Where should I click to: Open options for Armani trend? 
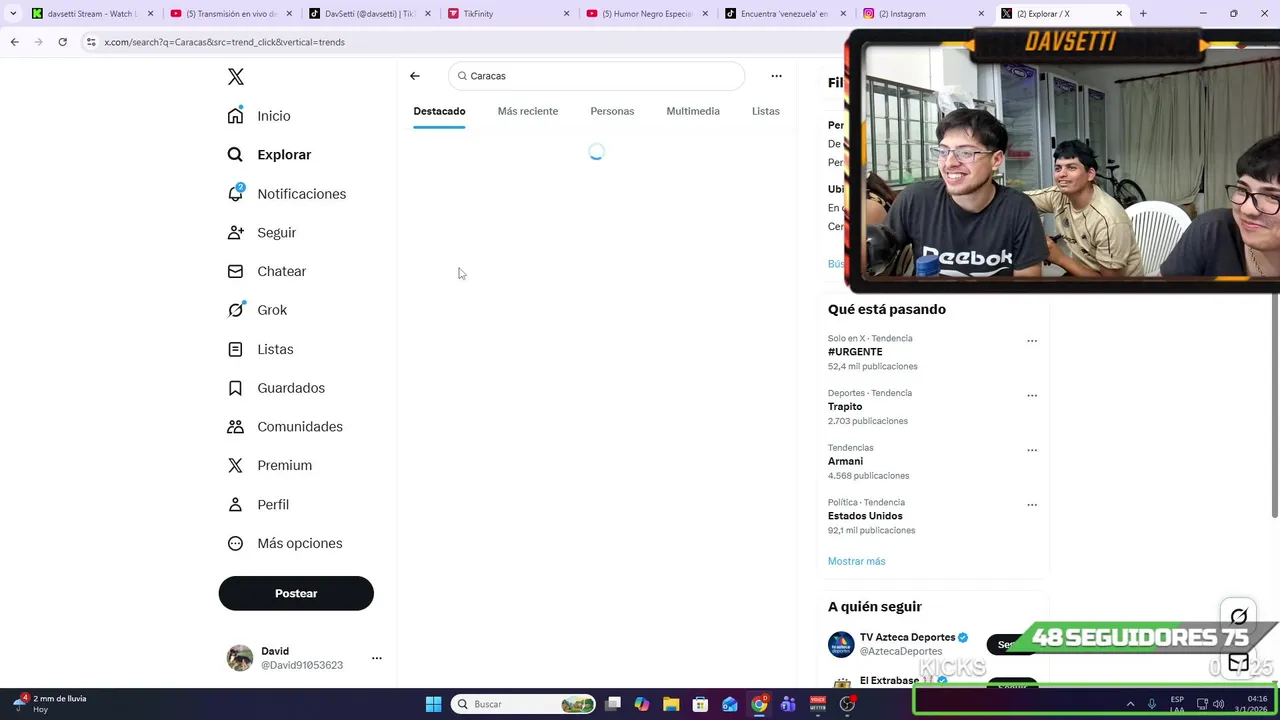coord(1032,450)
